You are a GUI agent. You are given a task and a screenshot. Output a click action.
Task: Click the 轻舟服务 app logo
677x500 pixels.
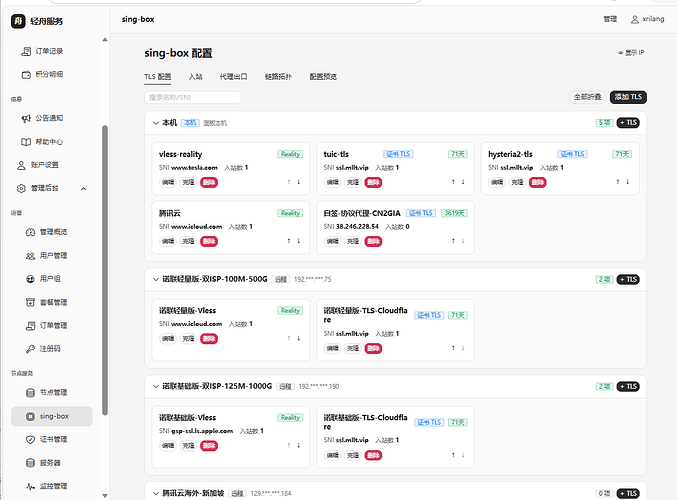pos(18,21)
